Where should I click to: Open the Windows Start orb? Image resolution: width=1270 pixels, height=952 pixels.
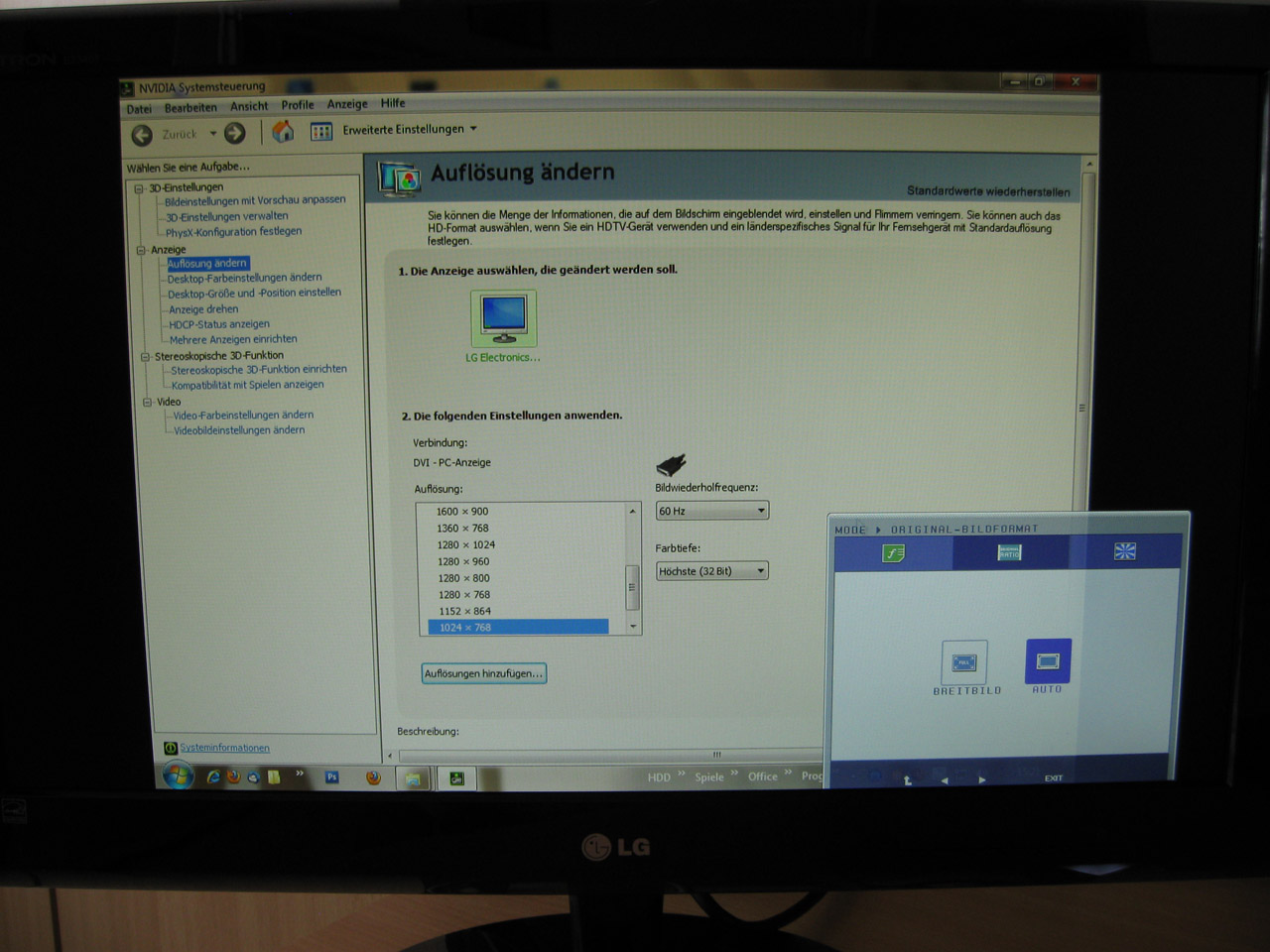(x=178, y=775)
